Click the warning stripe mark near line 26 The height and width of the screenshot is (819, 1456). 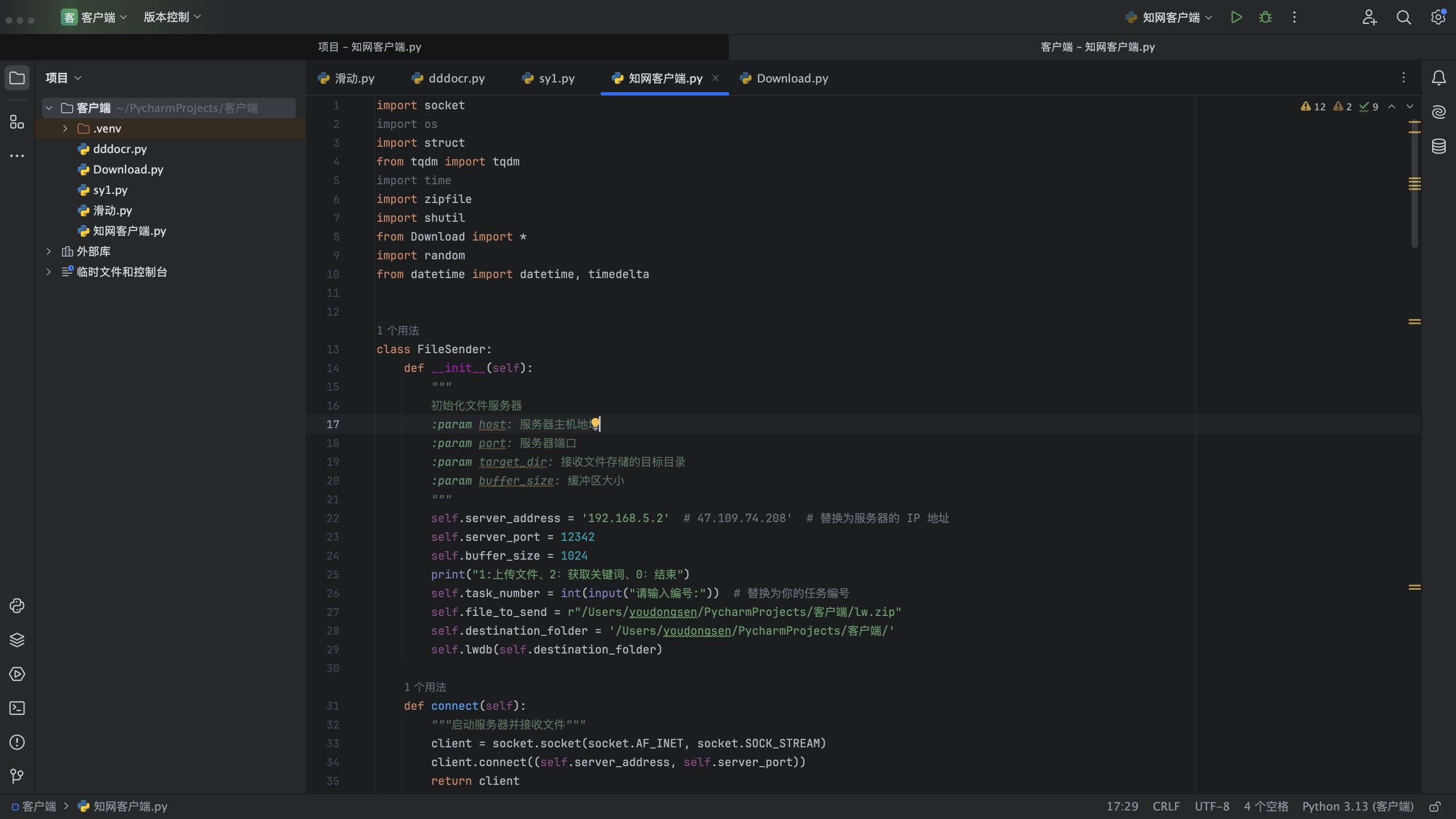(1414, 587)
